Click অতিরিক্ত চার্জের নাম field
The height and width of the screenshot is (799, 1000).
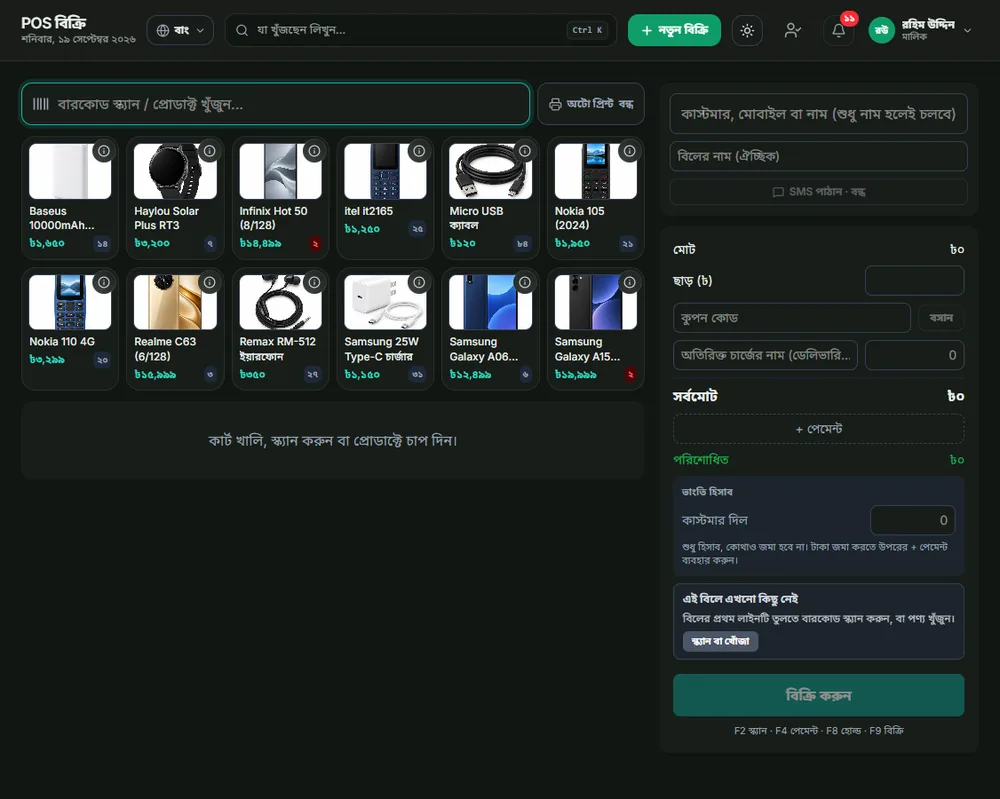(765, 355)
